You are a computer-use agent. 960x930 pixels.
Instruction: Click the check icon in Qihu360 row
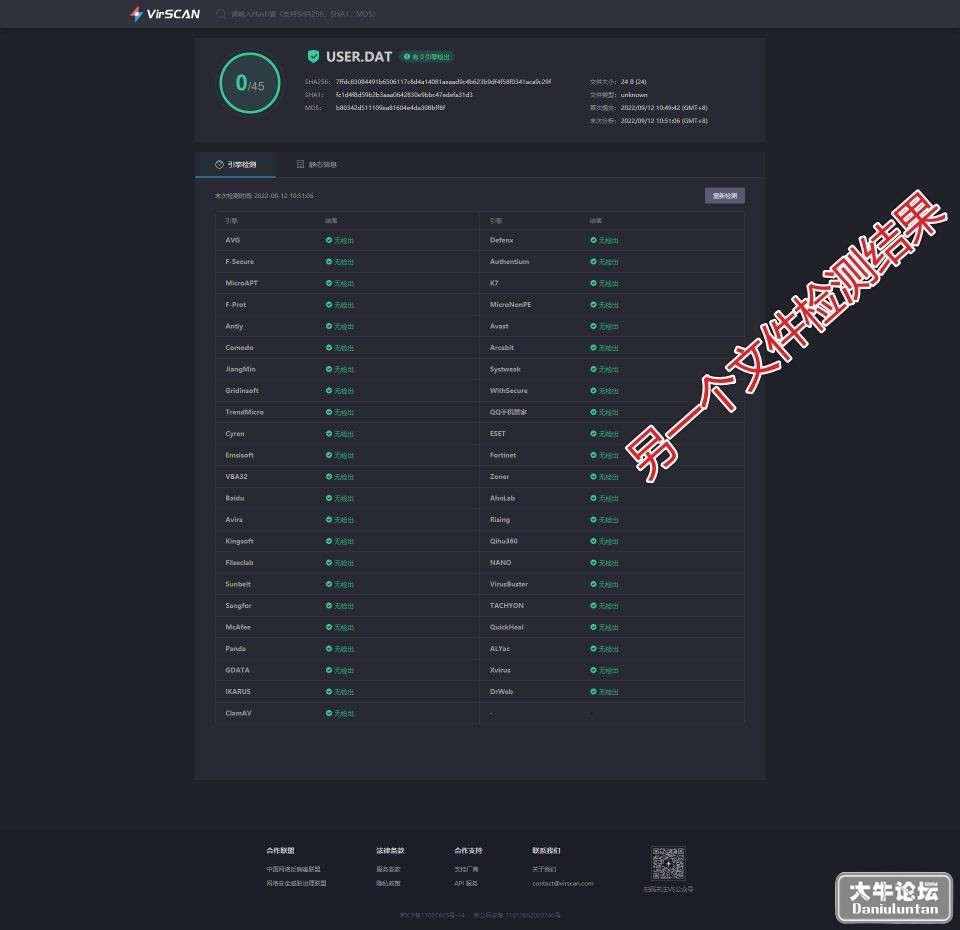(x=593, y=541)
